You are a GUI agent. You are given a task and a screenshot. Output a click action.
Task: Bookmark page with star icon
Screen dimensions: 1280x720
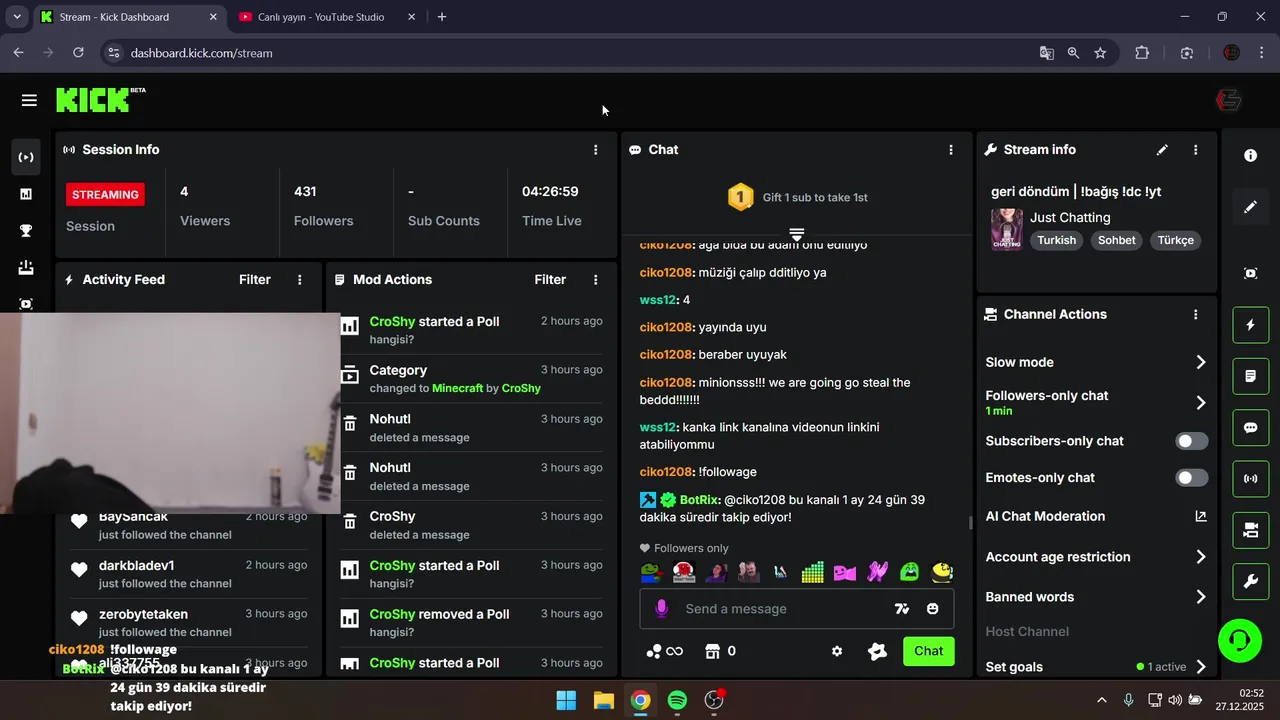(1100, 53)
